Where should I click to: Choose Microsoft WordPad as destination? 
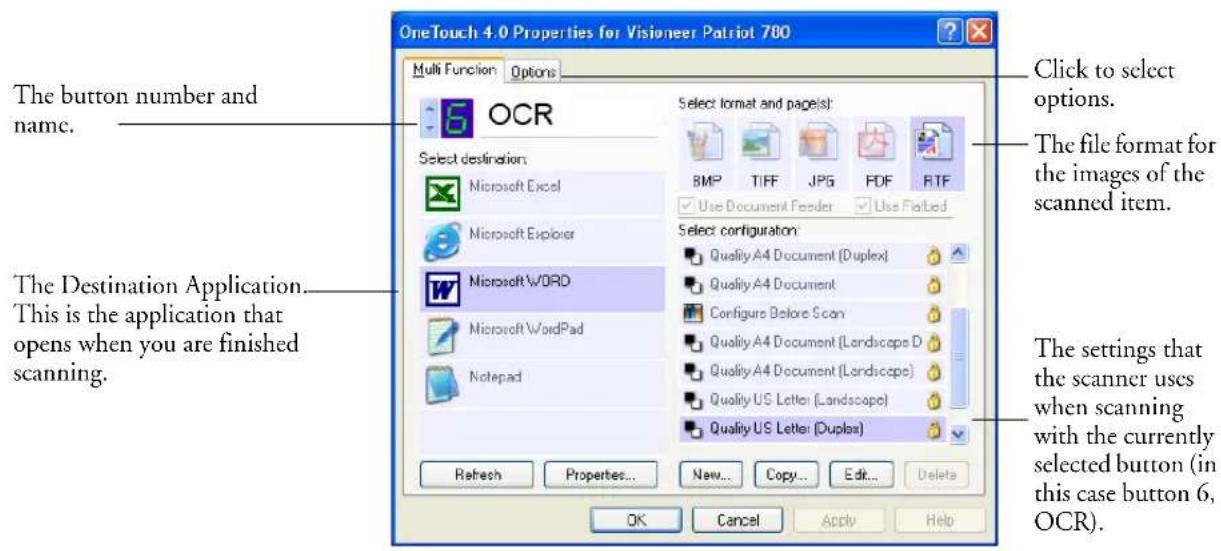(x=540, y=334)
